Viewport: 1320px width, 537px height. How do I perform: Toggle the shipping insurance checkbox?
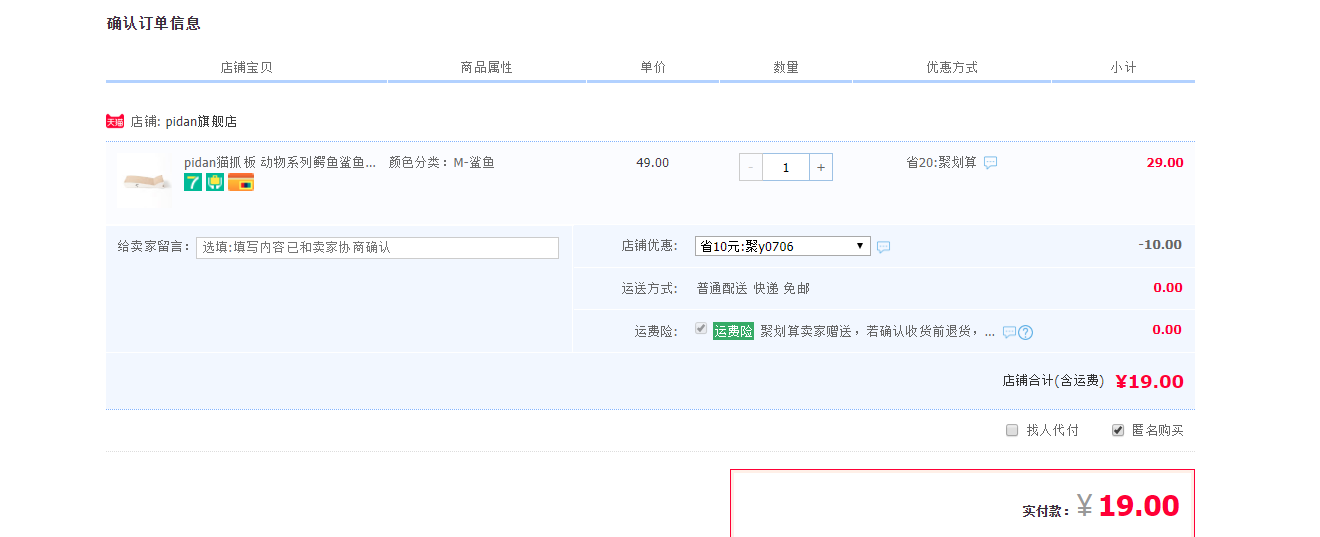pos(701,328)
